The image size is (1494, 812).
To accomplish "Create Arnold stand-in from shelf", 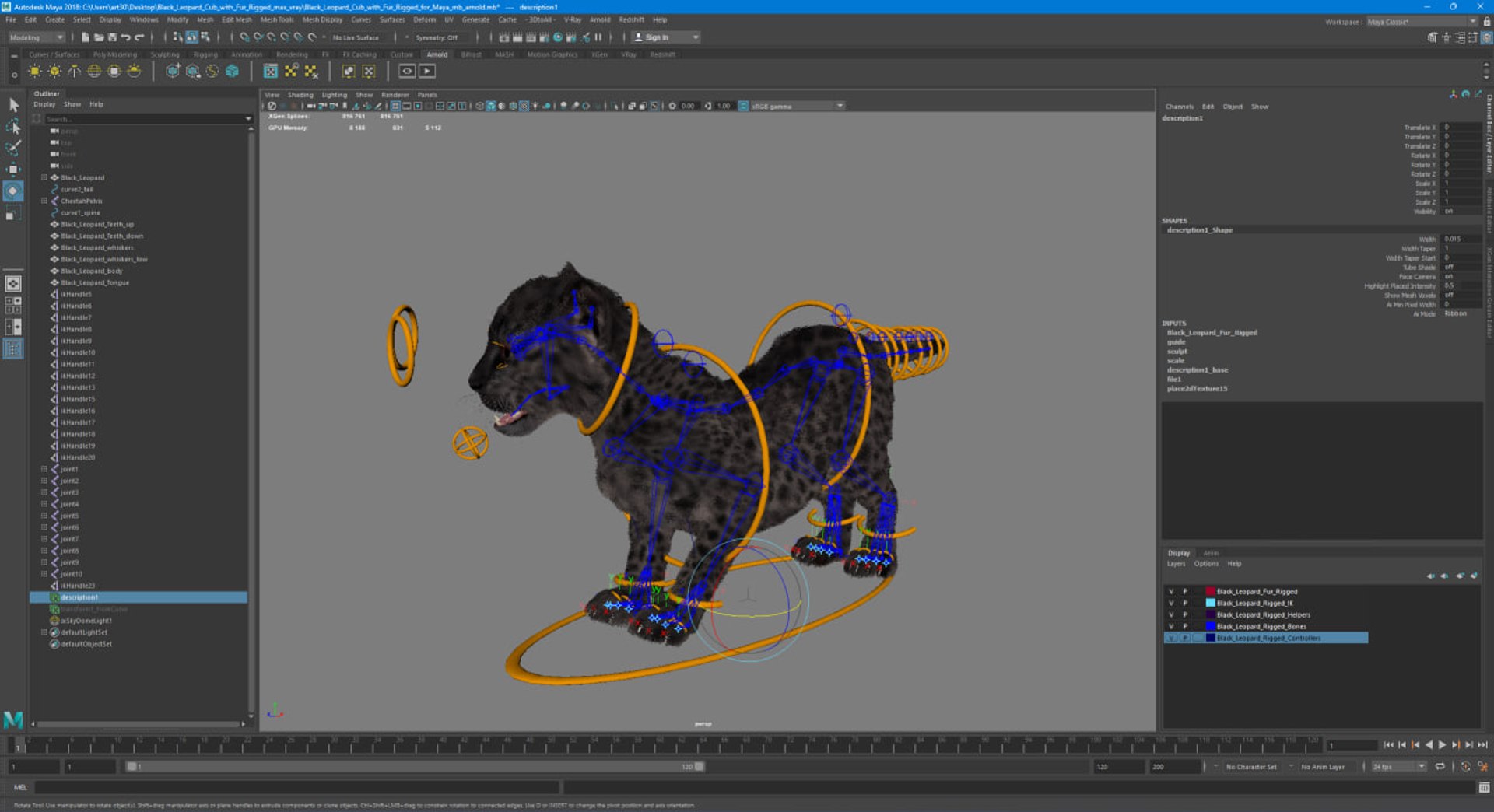I will [173, 72].
